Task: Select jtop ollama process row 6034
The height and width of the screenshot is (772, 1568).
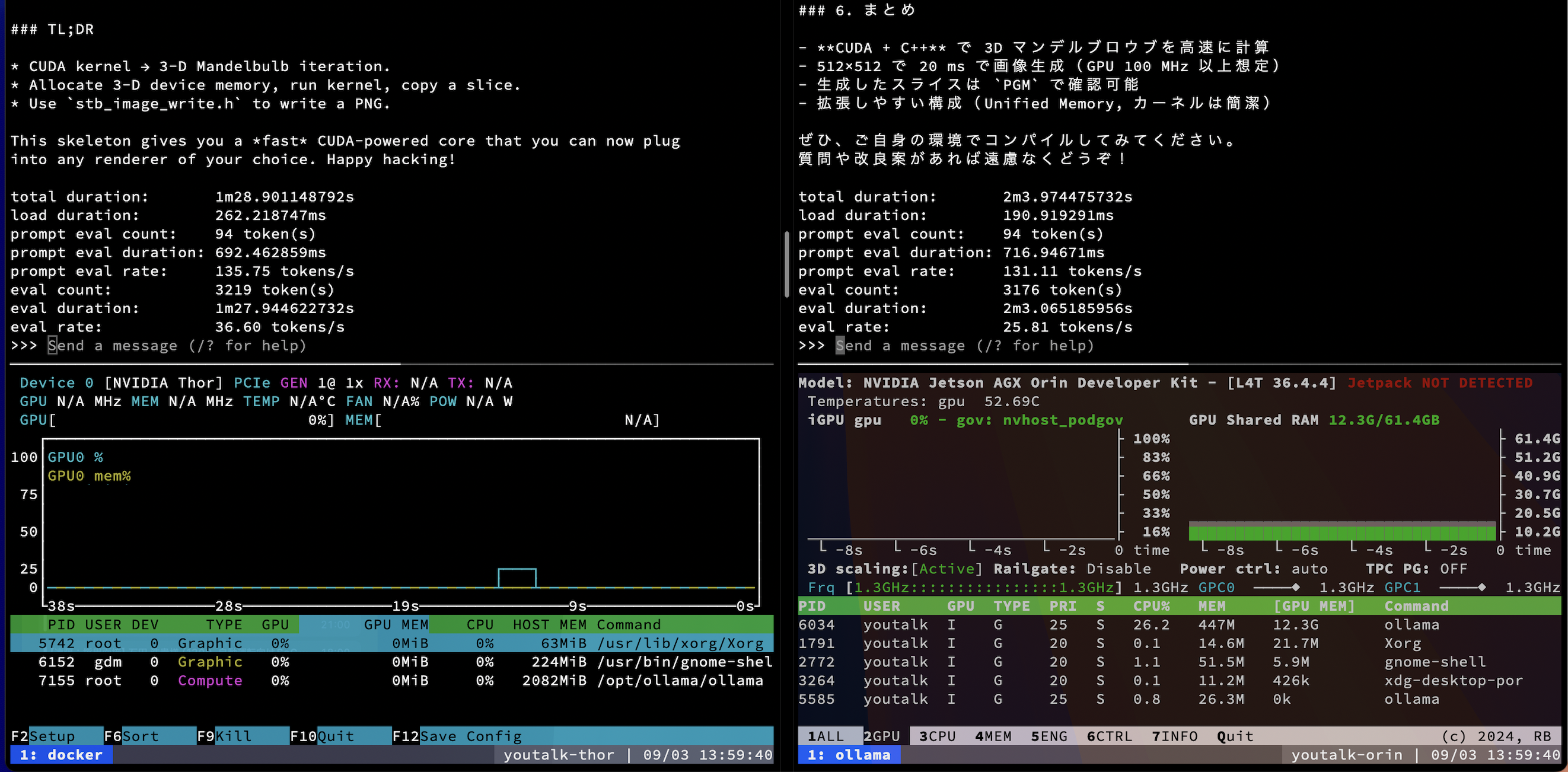Action: [1180, 624]
